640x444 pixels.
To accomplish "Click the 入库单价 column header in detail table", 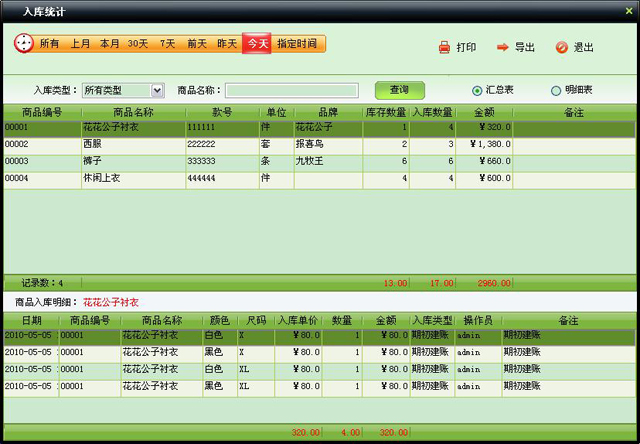I will point(298,320).
